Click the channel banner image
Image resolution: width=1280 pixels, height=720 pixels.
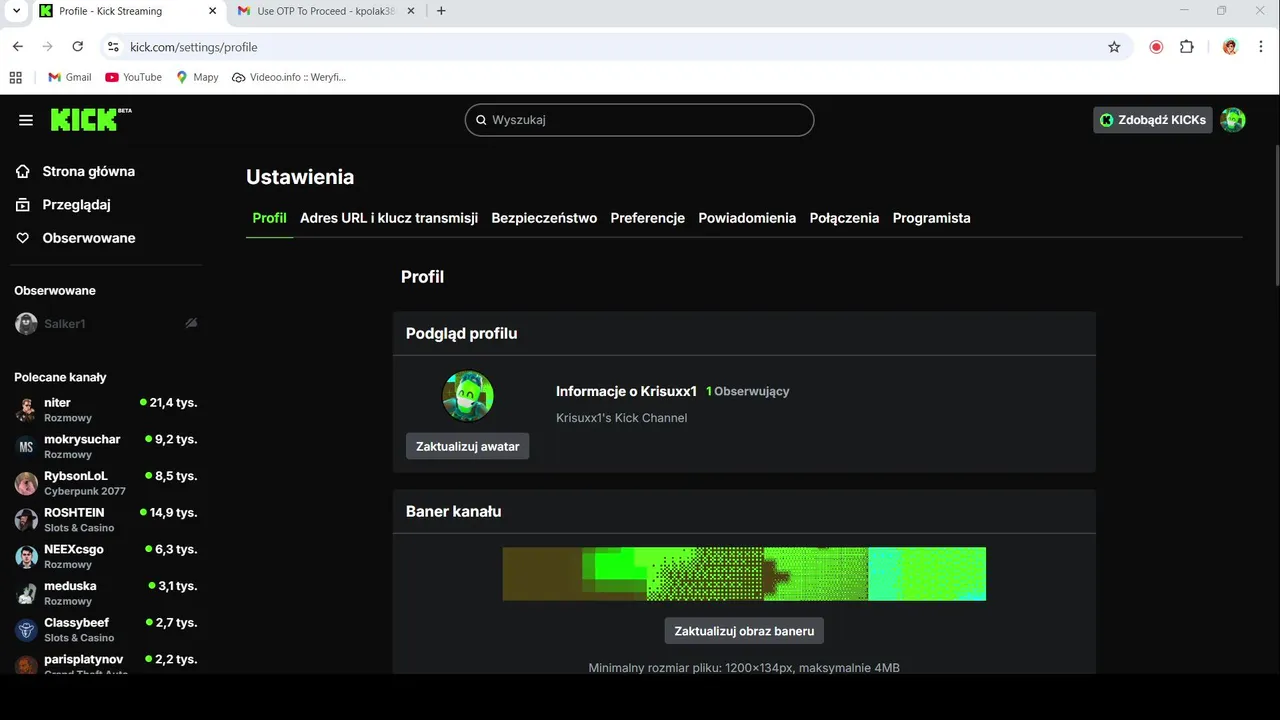[x=744, y=574]
